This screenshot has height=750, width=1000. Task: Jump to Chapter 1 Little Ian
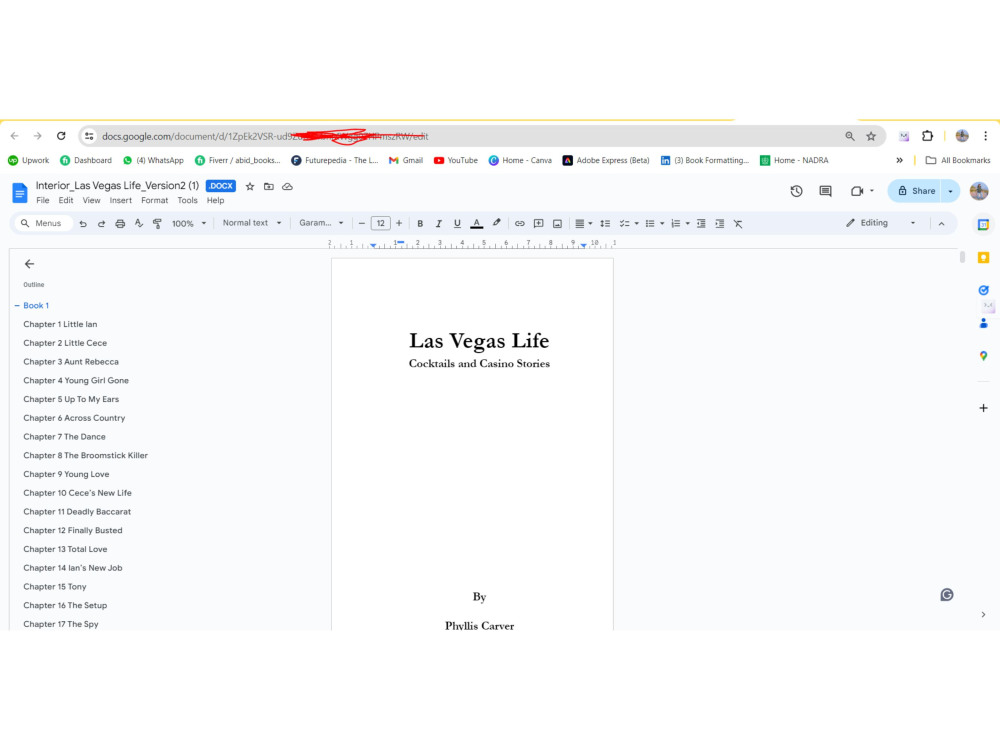pos(61,324)
